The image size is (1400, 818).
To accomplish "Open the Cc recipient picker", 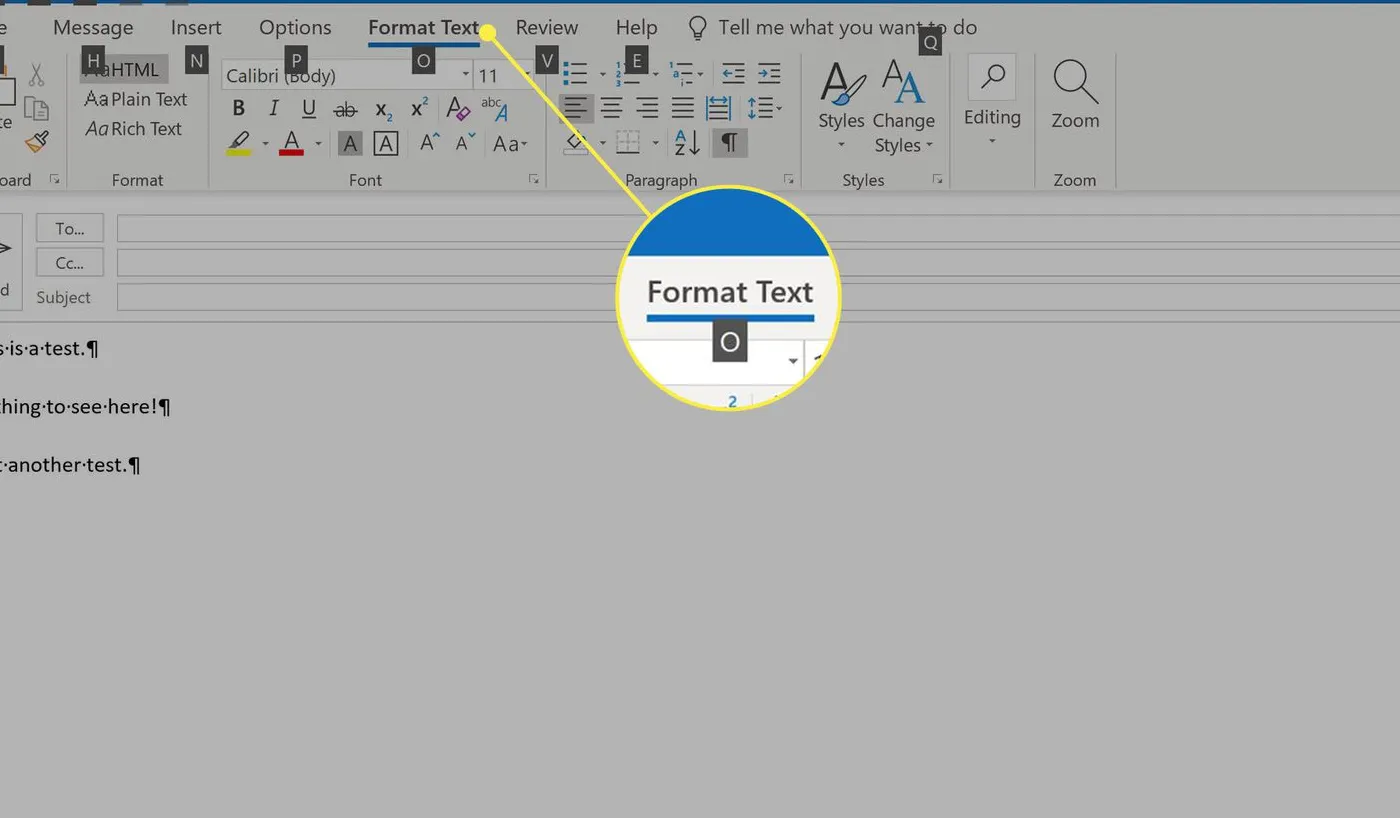I will click(x=68, y=262).
